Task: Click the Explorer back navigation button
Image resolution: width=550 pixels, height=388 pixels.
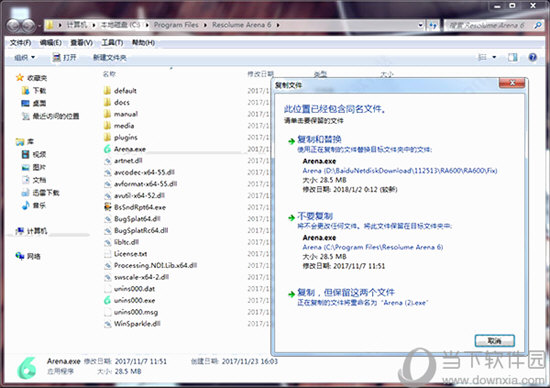Action: (14, 26)
